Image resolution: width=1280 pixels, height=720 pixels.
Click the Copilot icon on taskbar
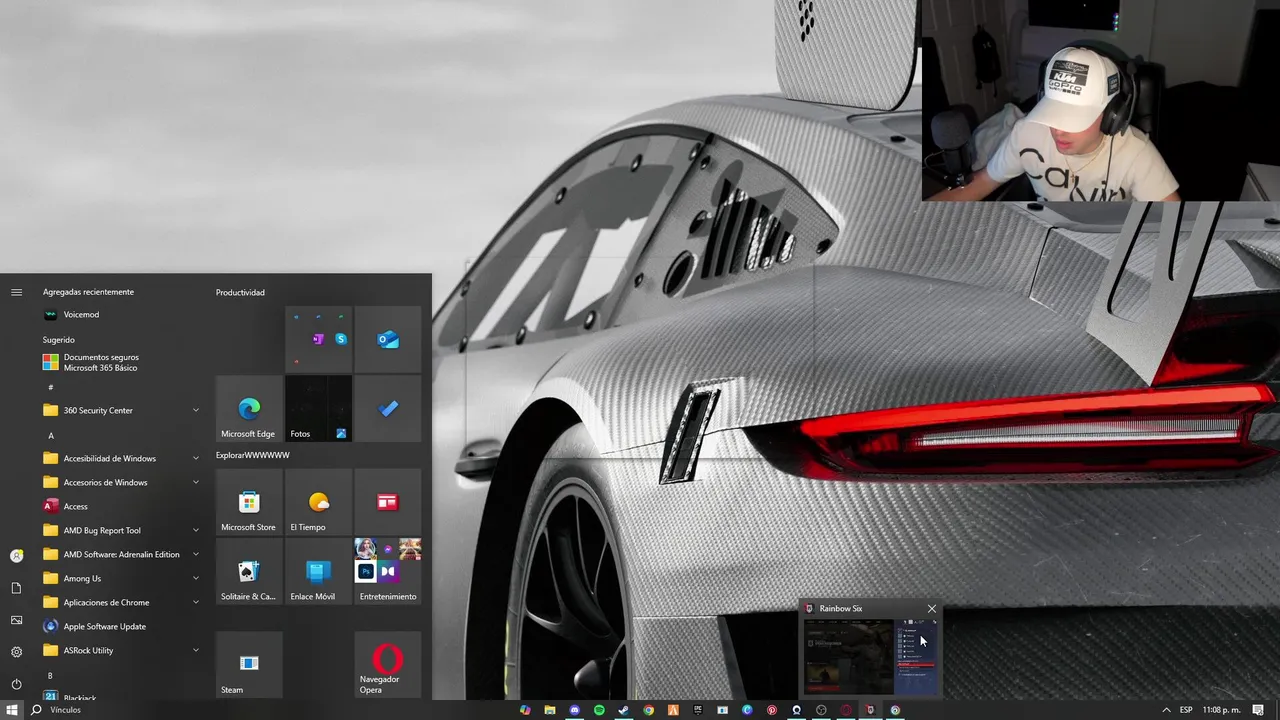click(x=525, y=710)
